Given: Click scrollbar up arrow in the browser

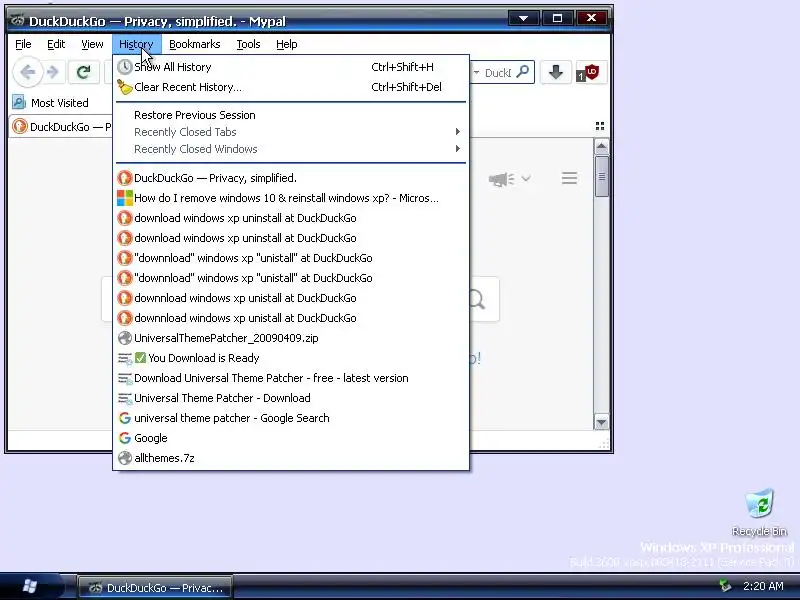Looking at the screenshot, I should point(602,147).
